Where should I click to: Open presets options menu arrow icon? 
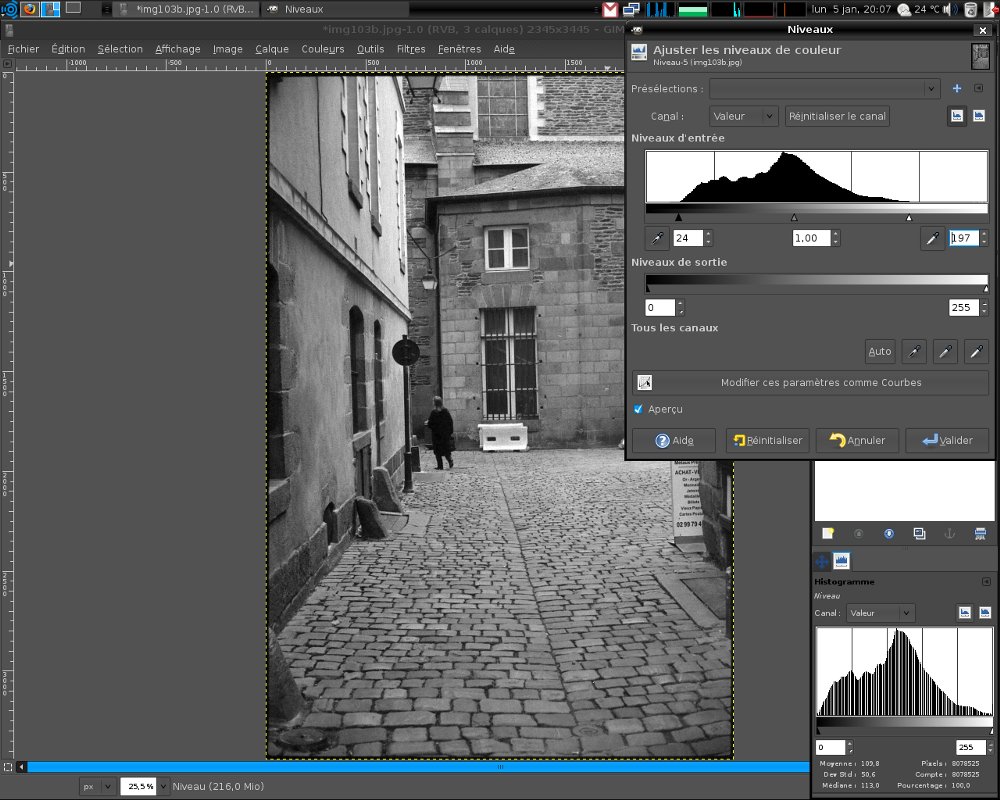point(979,88)
